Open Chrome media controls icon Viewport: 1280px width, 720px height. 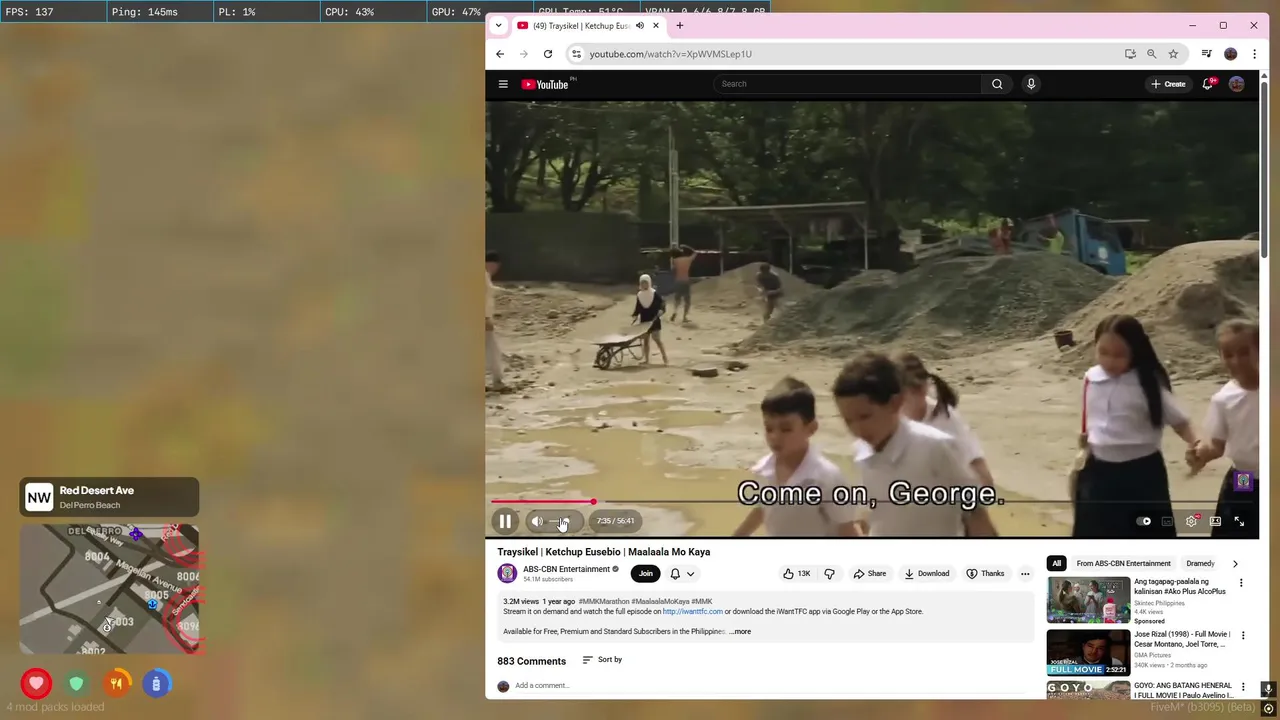click(1207, 54)
